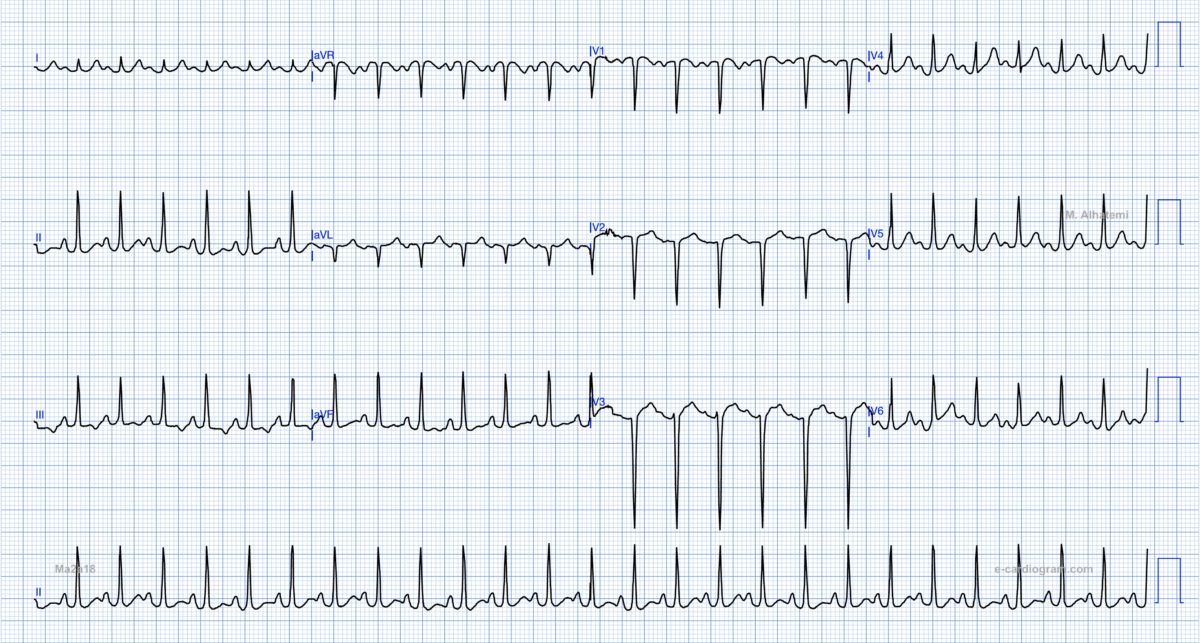Open the e-cardiogram.com watermark link

coord(1043,568)
